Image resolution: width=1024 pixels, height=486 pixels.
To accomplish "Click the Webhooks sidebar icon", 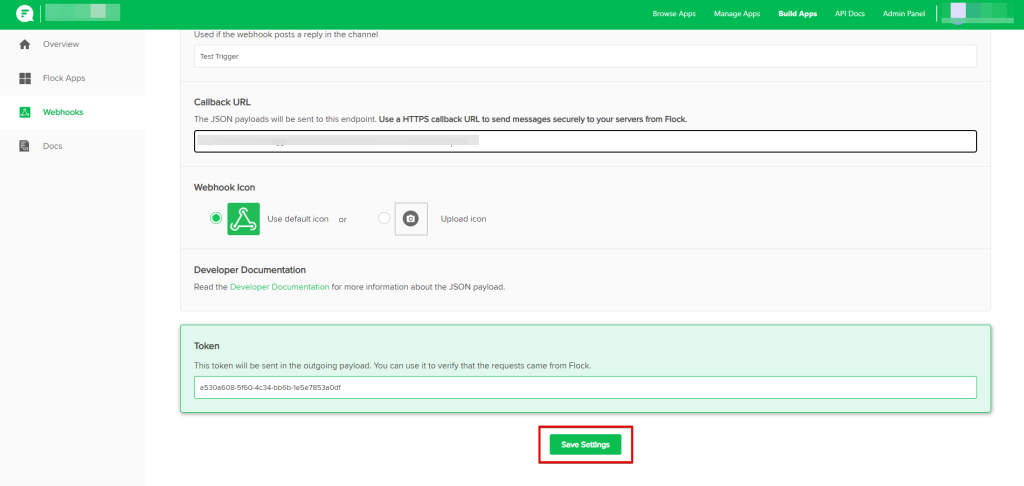I will click(25, 112).
